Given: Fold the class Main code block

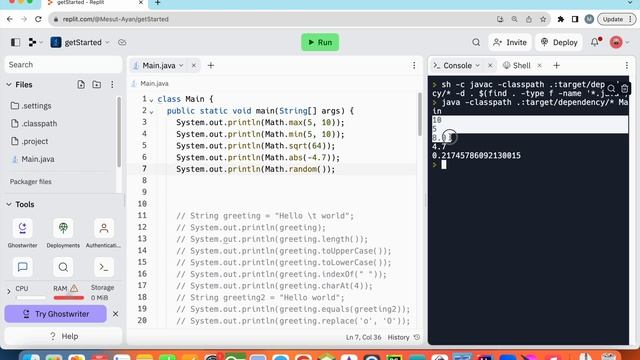Looking at the screenshot, I should pos(151,100).
